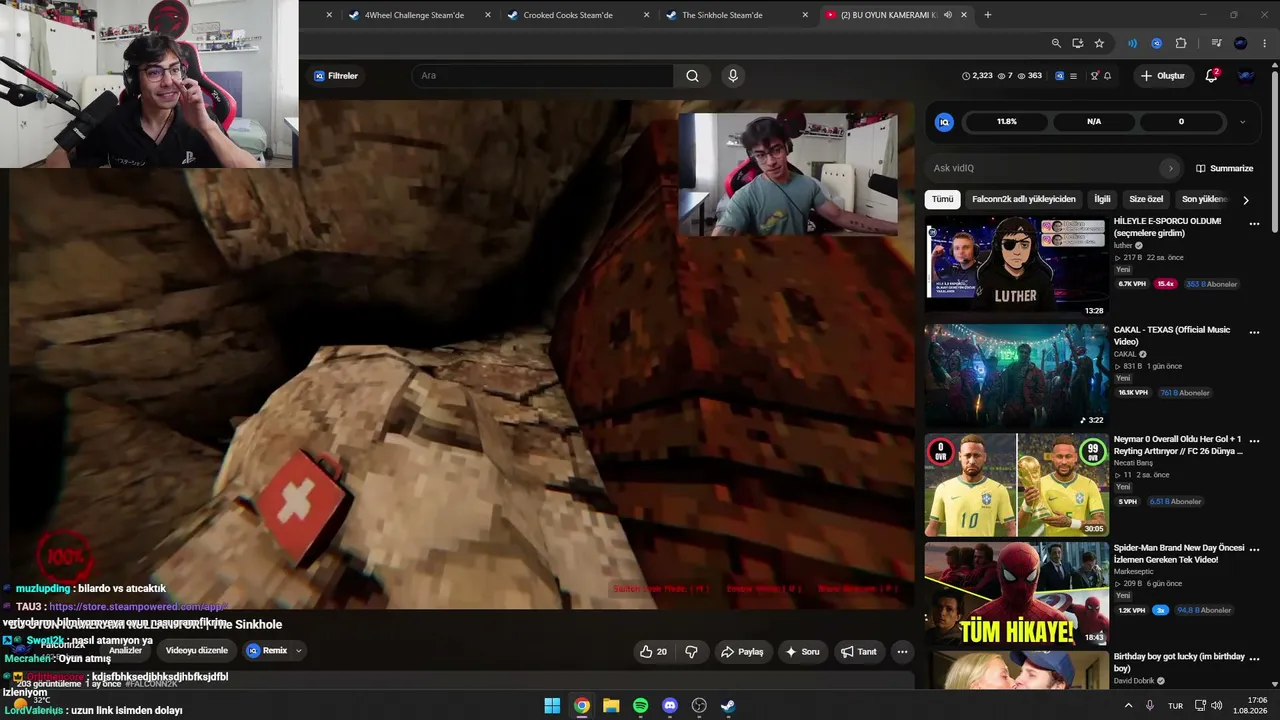Bookmark this page with the star
Viewport: 1280px width, 720px height.
point(1099,43)
